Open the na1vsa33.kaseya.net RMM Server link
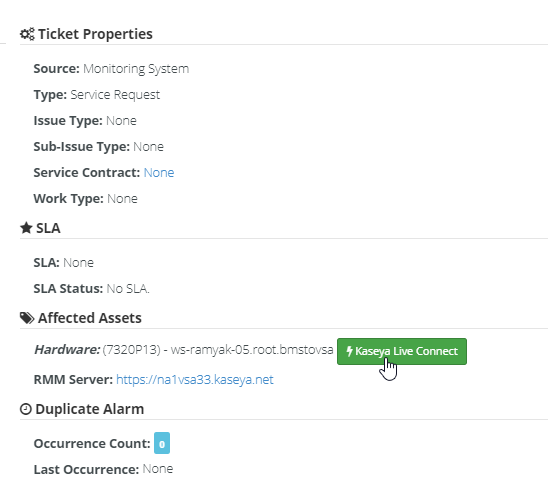548x489 pixels. click(195, 380)
